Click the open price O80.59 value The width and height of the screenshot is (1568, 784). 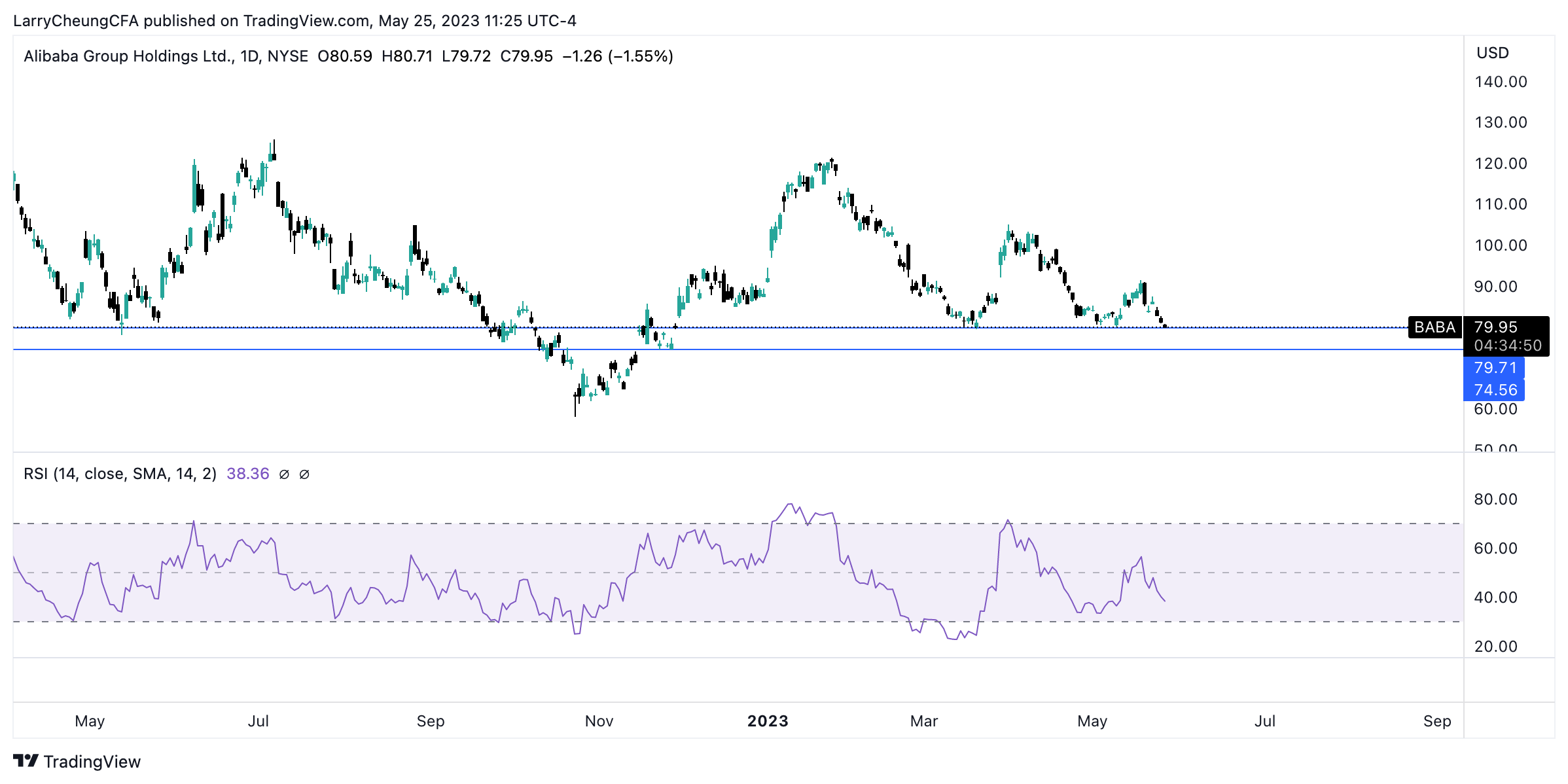pos(345,56)
